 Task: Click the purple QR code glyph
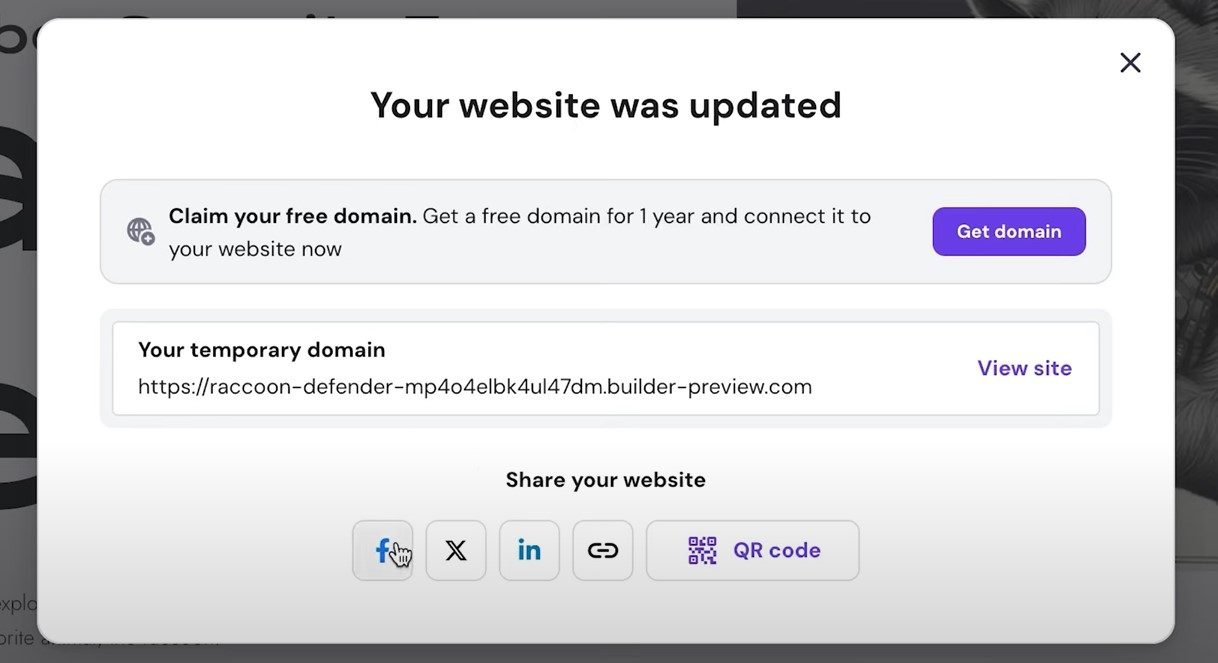tap(702, 550)
